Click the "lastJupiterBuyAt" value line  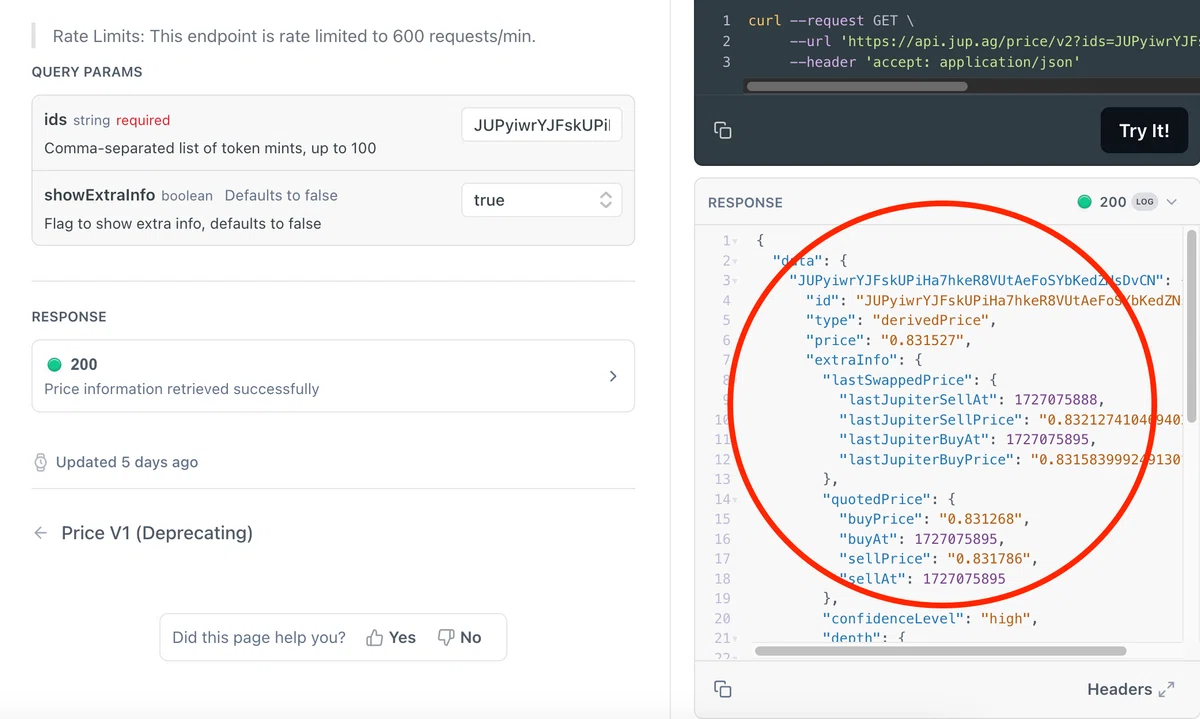click(967, 439)
